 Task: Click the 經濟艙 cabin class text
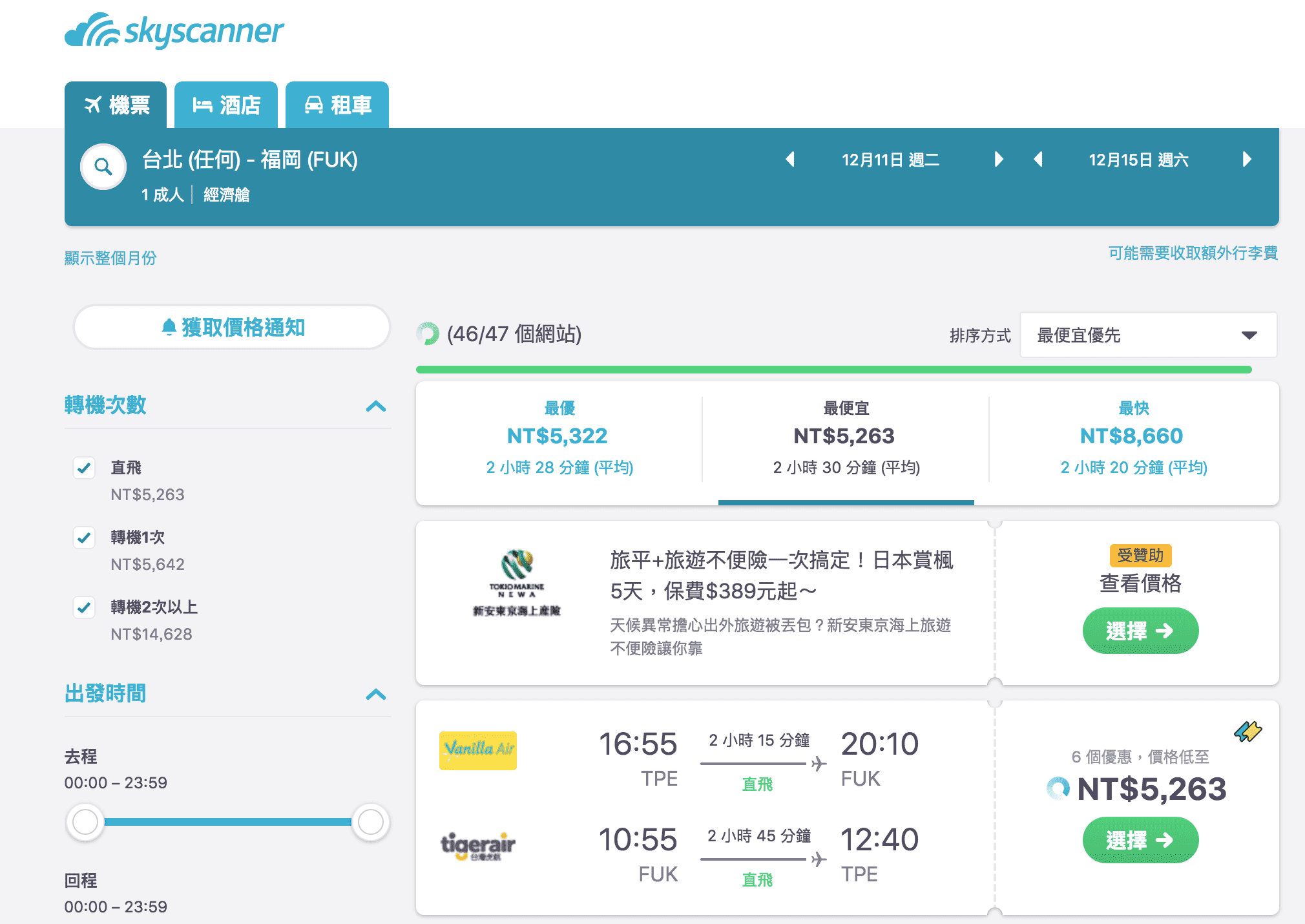click(x=226, y=194)
